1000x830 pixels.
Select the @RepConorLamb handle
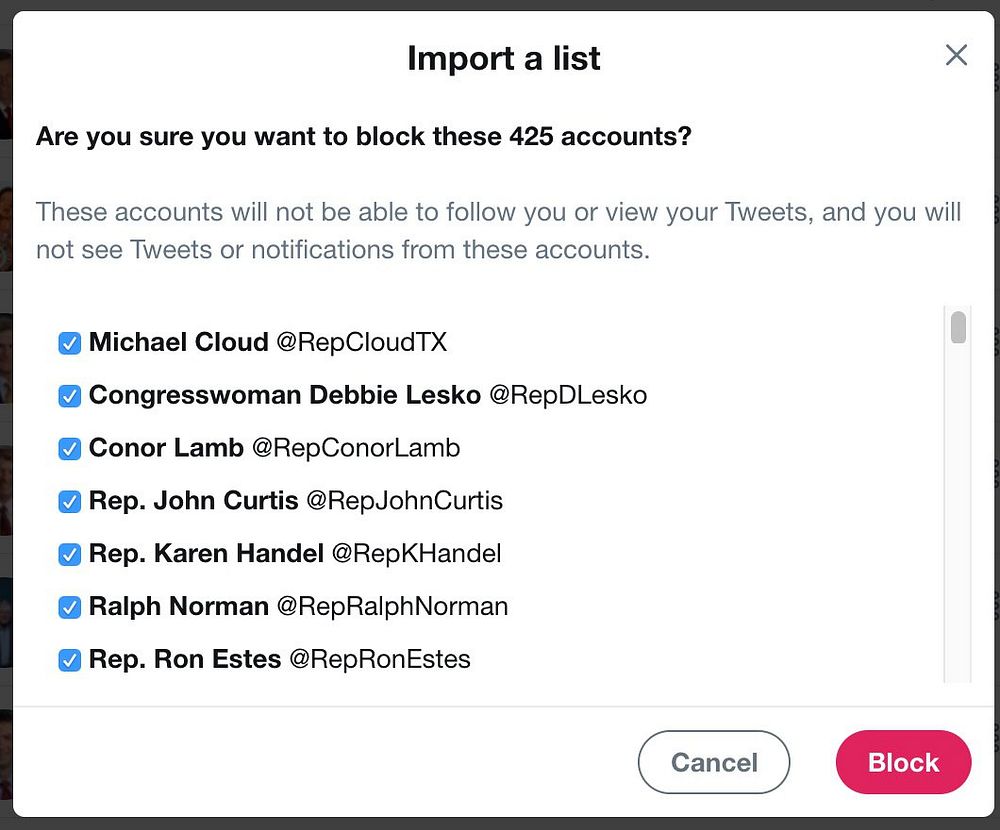356,448
